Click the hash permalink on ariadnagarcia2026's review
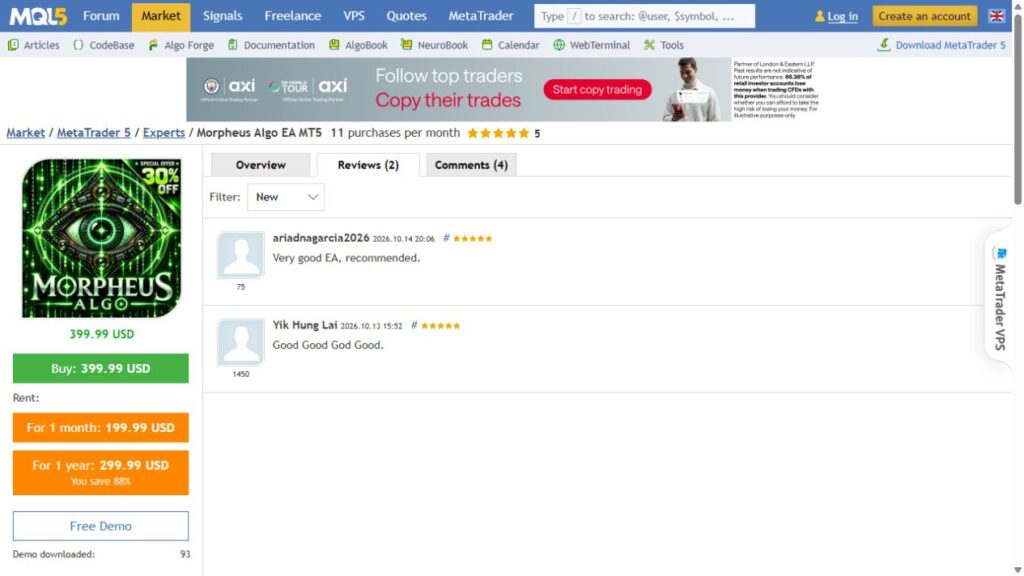This screenshot has width=1024, height=576. pyautogui.click(x=446, y=238)
